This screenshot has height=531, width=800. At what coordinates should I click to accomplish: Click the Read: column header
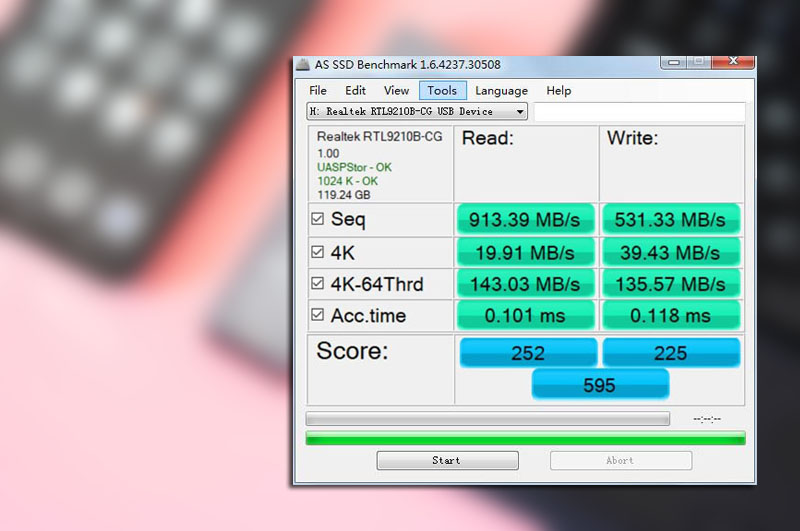(488, 138)
